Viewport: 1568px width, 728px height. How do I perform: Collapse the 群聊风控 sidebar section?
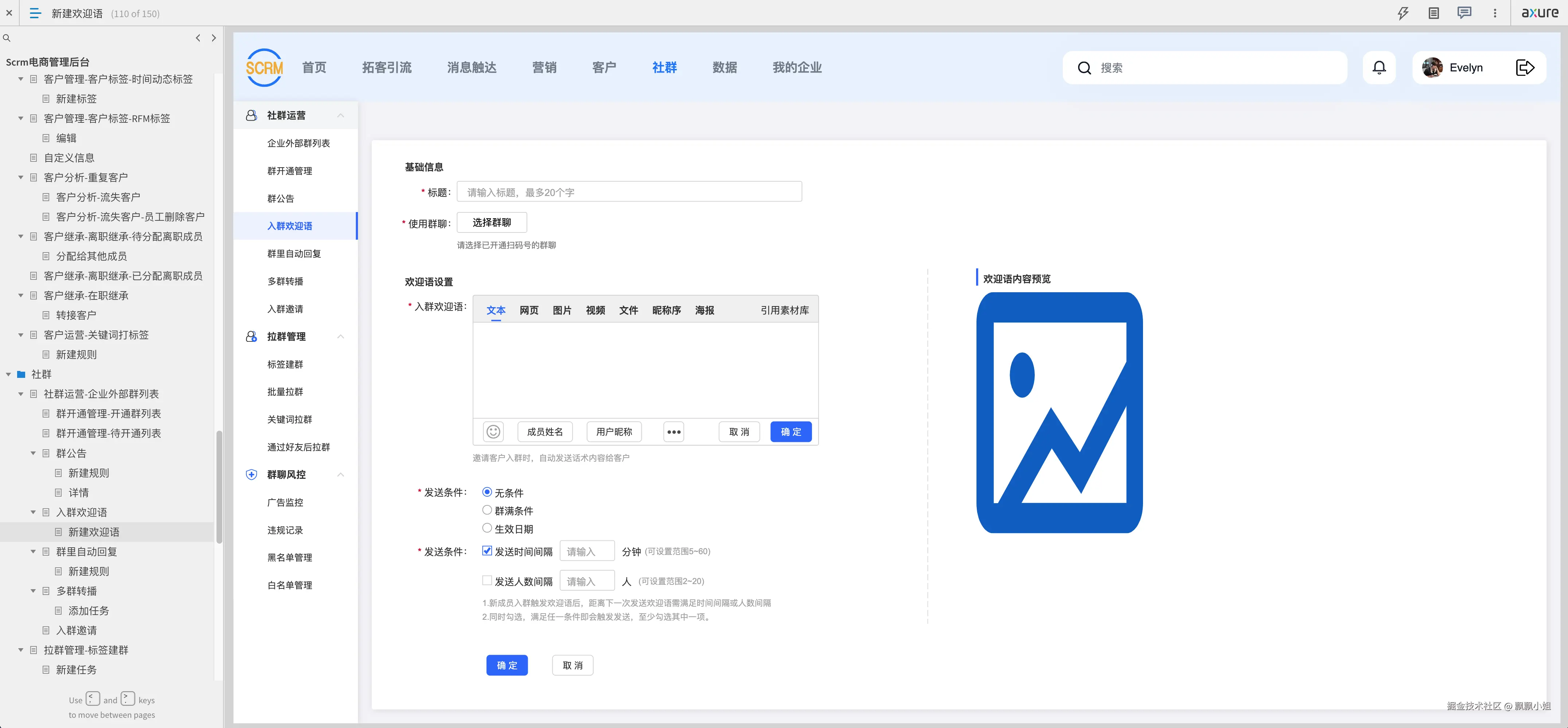click(340, 475)
